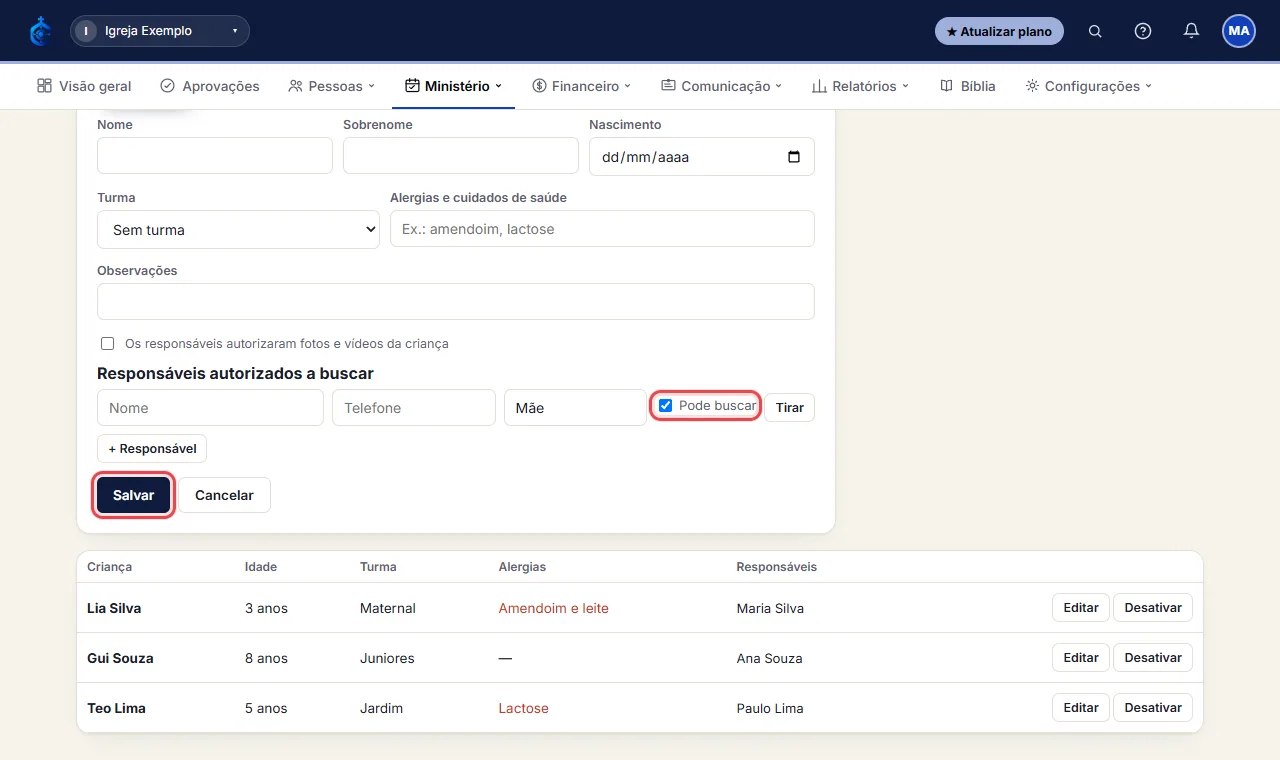Uncheck the Pode buscar checkbox
The height and width of the screenshot is (760, 1280).
click(x=665, y=405)
